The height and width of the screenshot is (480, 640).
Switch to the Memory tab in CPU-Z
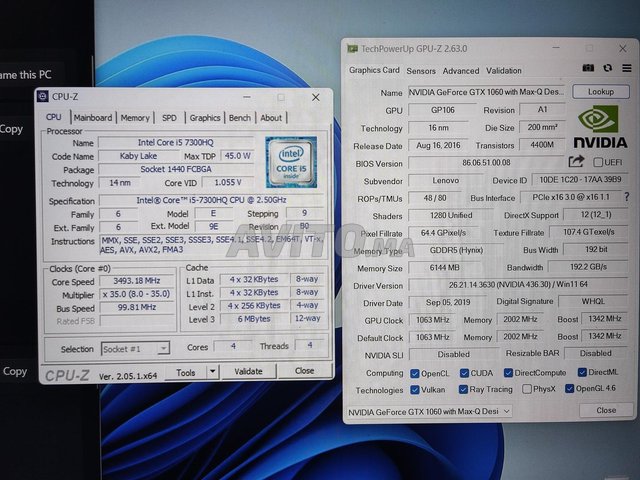(x=135, y=118)
